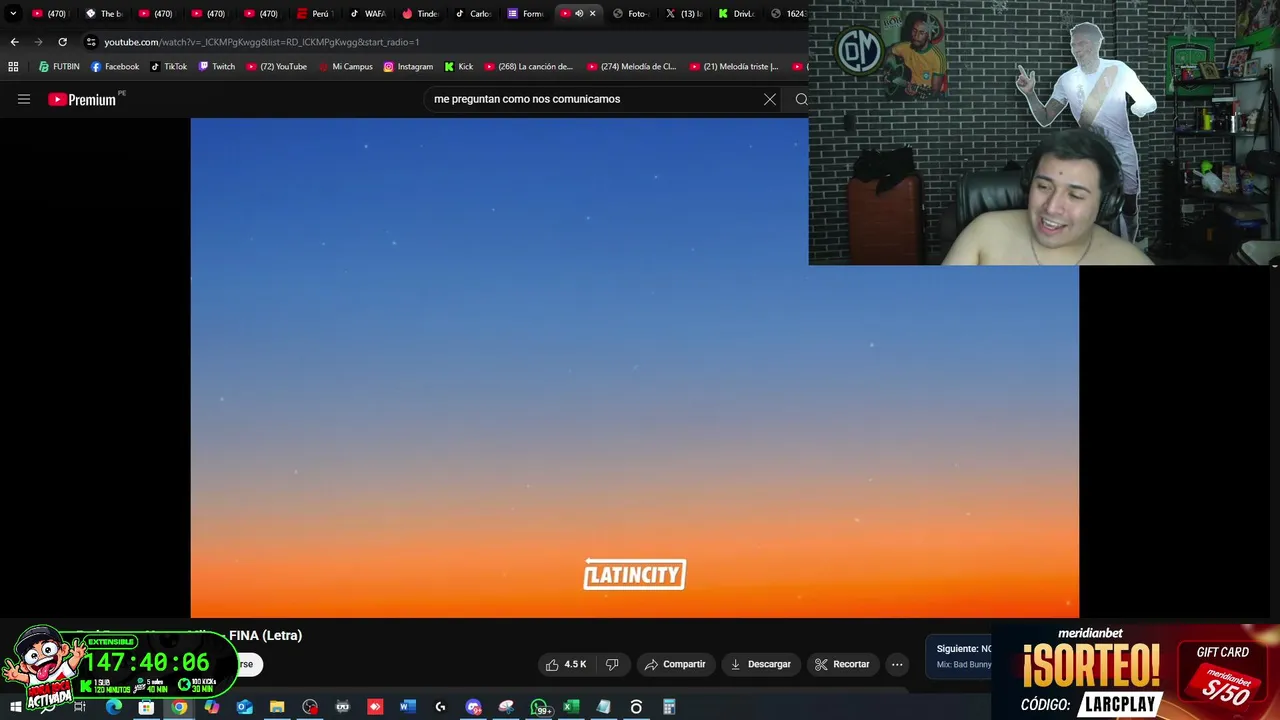The height and width of the screenshot is (720, 1280).
Task: Go forward with browser forward arrow
Action: click(38, 42)
